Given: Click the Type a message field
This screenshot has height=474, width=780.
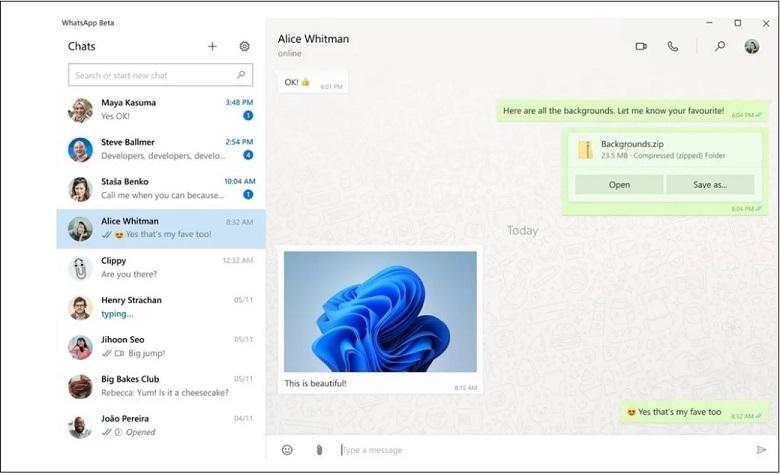Looking at the screenshot, I should coord(540,450).
